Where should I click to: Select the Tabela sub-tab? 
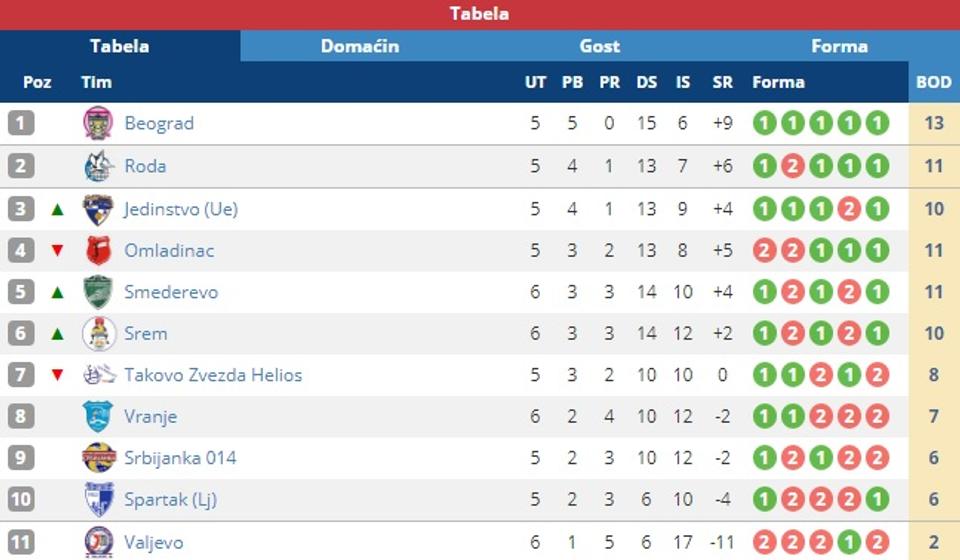120,46
